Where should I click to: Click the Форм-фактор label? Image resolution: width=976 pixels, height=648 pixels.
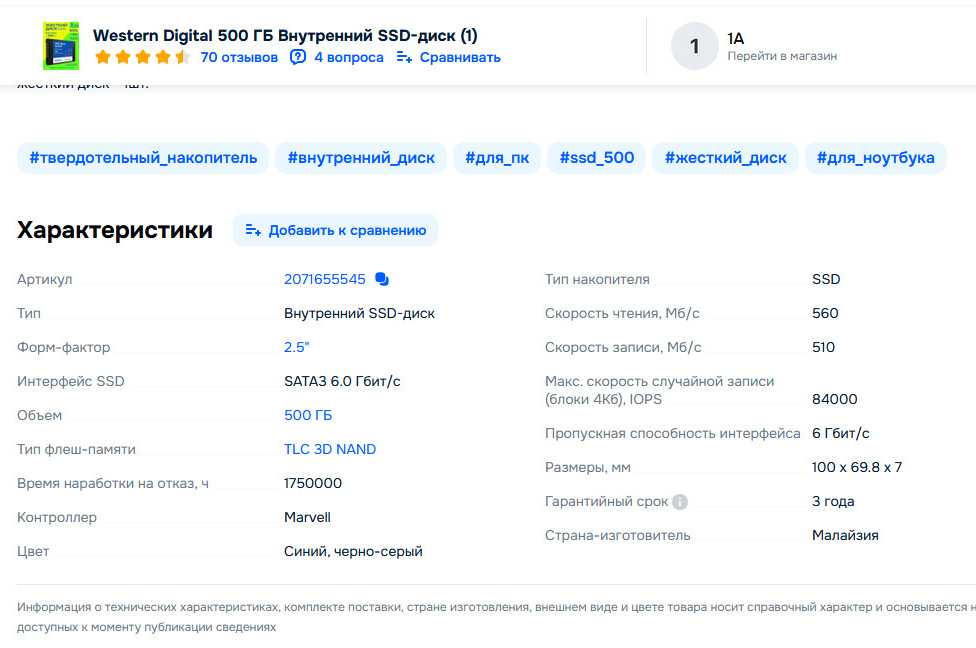point(63,347)
